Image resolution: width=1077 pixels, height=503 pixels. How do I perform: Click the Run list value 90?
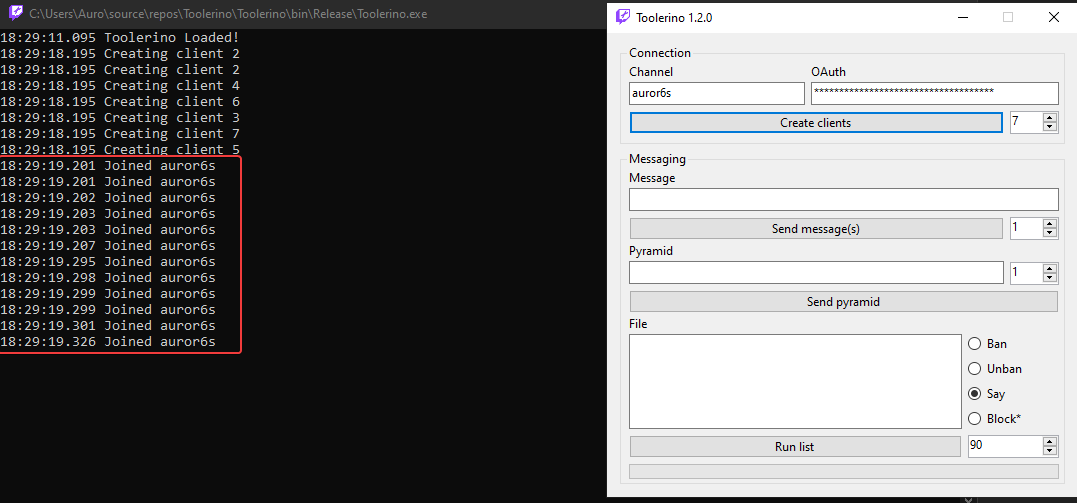click(x=976, y=445)
